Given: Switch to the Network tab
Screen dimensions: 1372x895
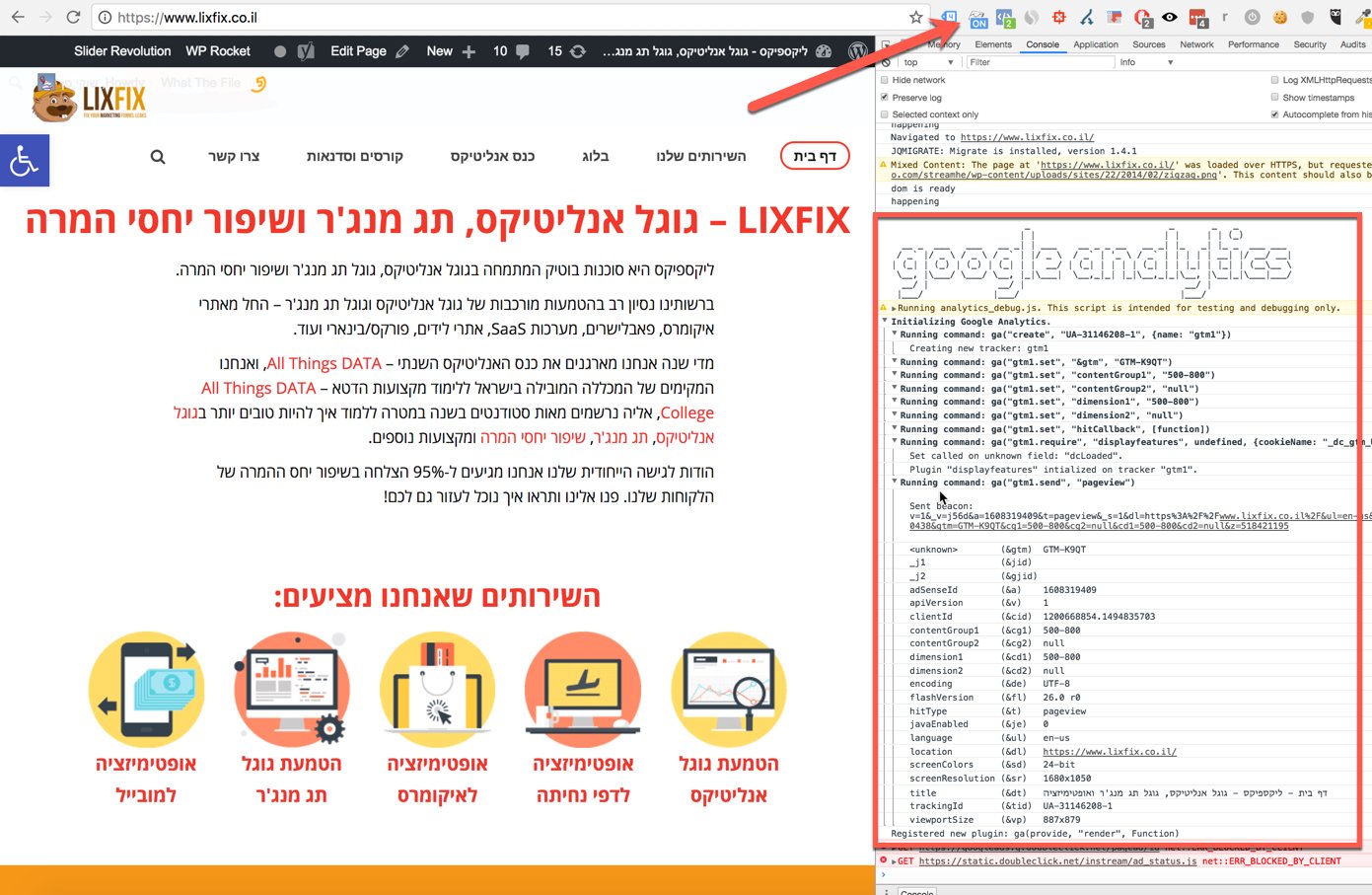Looking at the screenshot, I should tap(1196, 44).
